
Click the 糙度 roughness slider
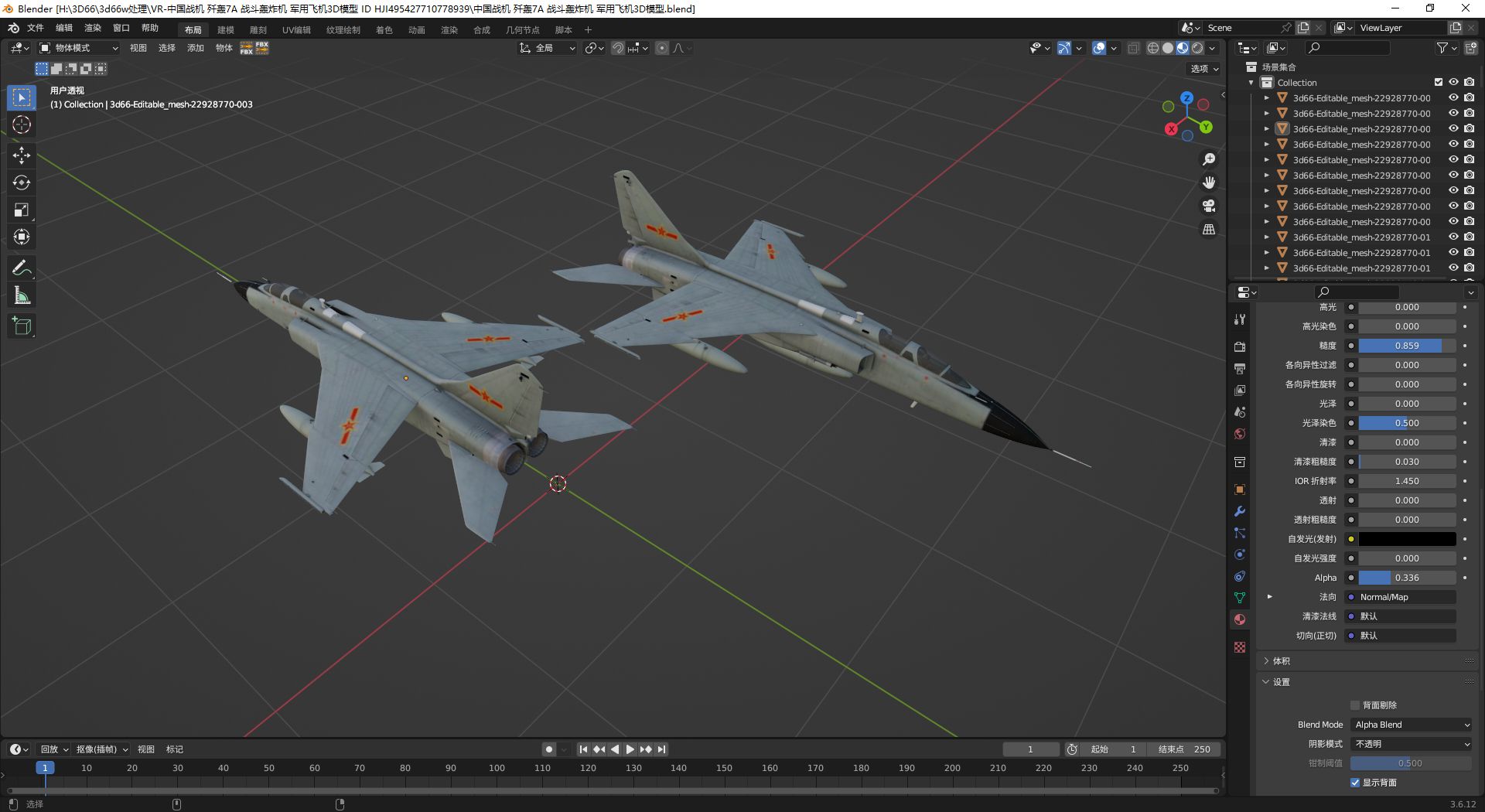point(1408,346)
